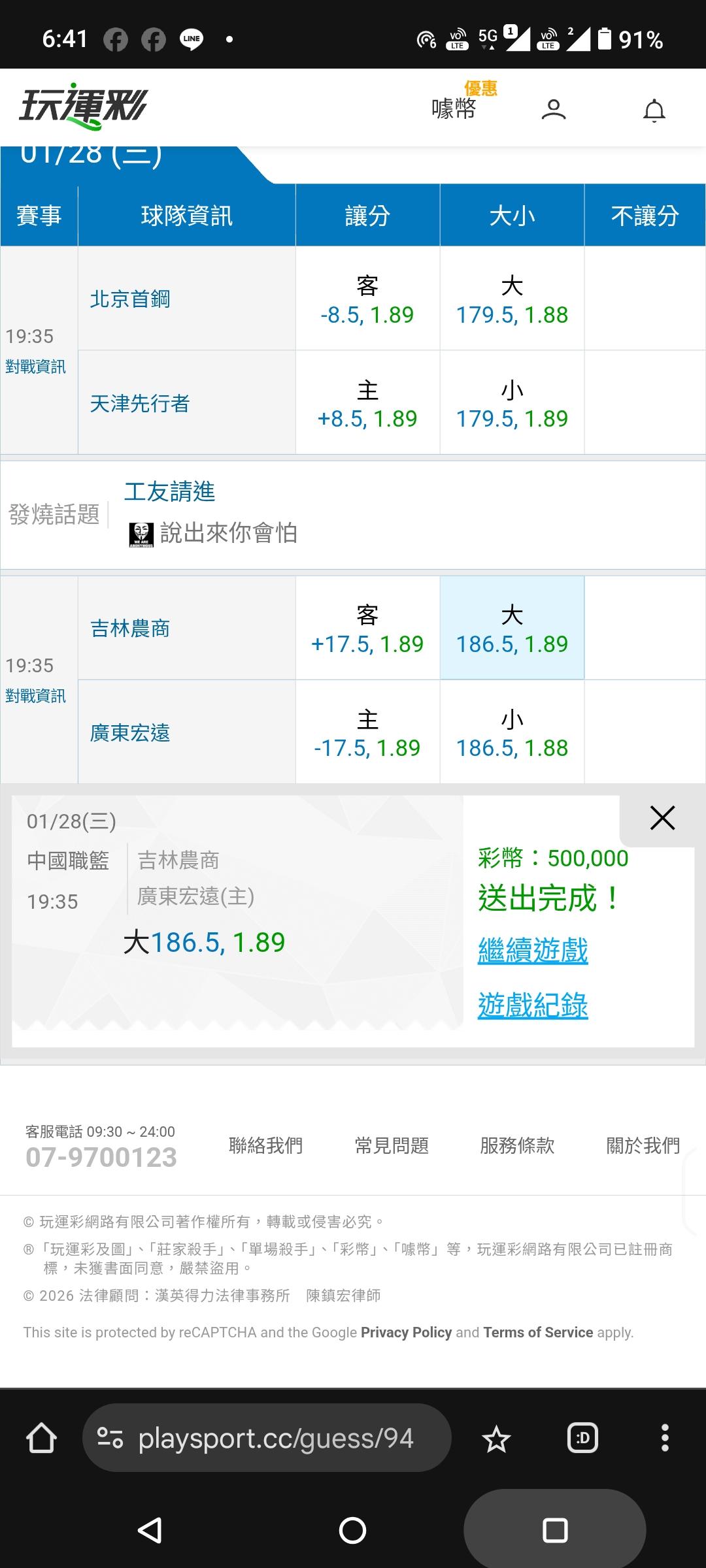Open the 工友請進 hot topic
Image resolution: width=706 pixels, height=1568 pixels.
pyautogui.click(x=170, y=492)
